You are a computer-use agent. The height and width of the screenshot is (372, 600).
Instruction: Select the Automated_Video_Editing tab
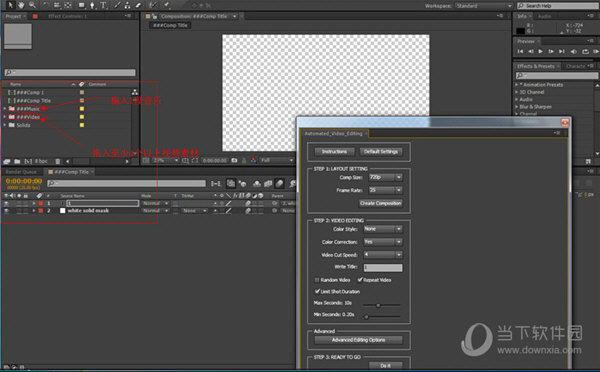(x=333, y=134)
